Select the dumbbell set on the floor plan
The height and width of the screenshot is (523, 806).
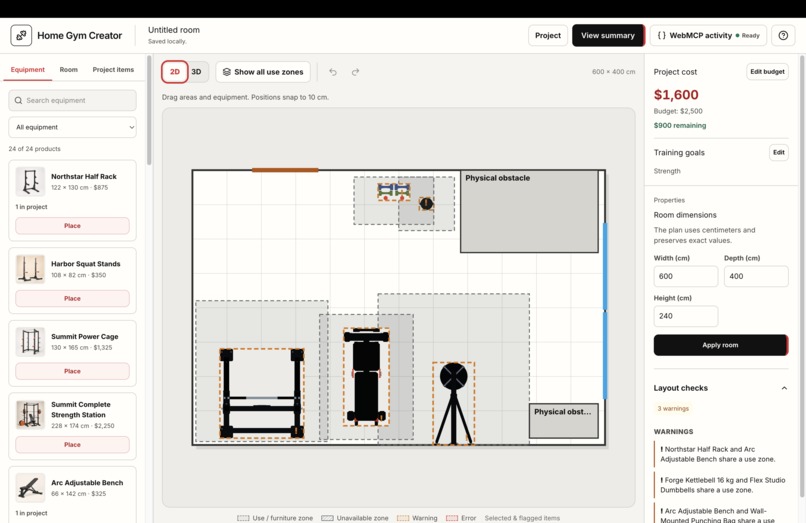pos(394,191)
